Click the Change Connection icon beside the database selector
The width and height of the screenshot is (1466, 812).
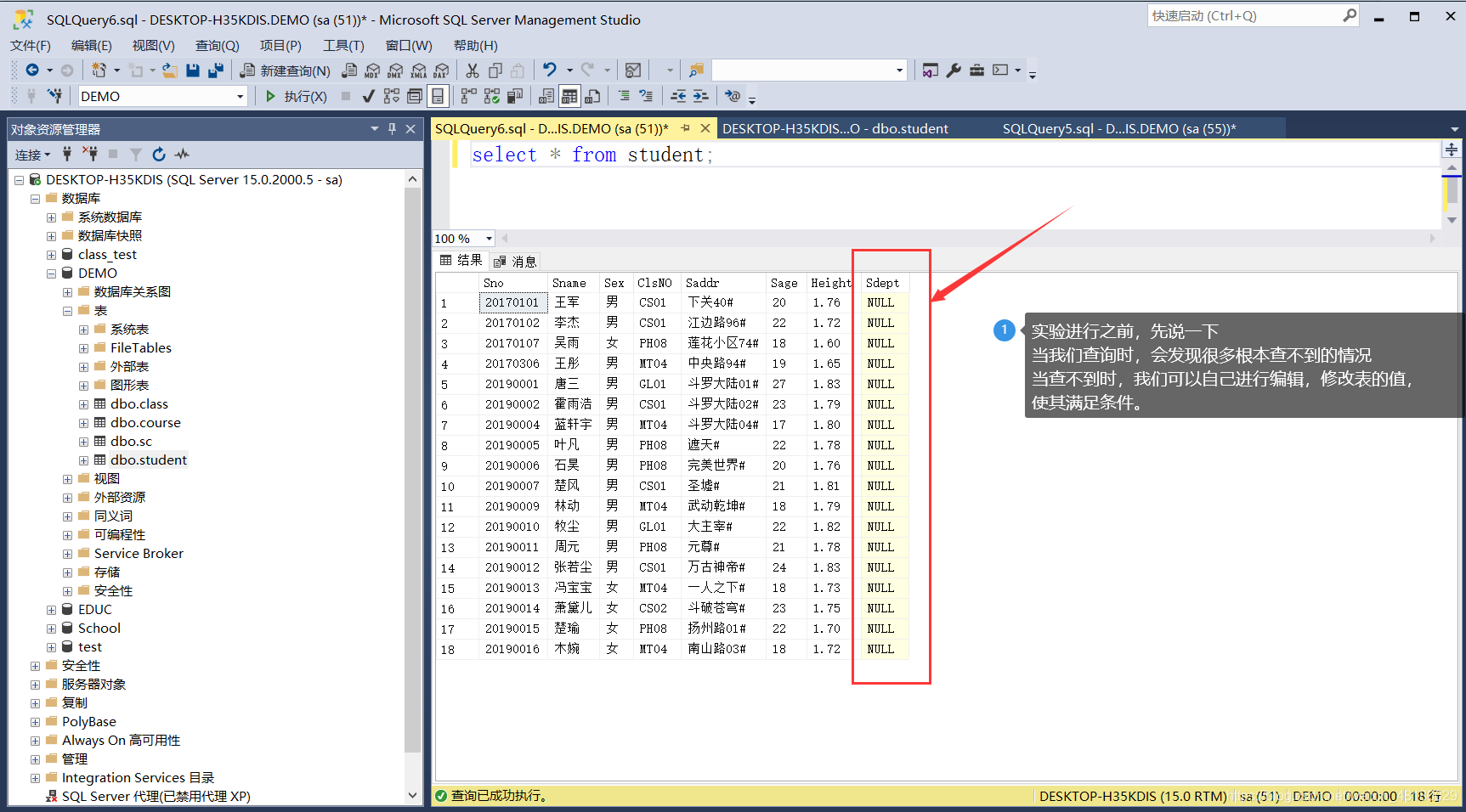pyautogui.click(x=54, y=96)
